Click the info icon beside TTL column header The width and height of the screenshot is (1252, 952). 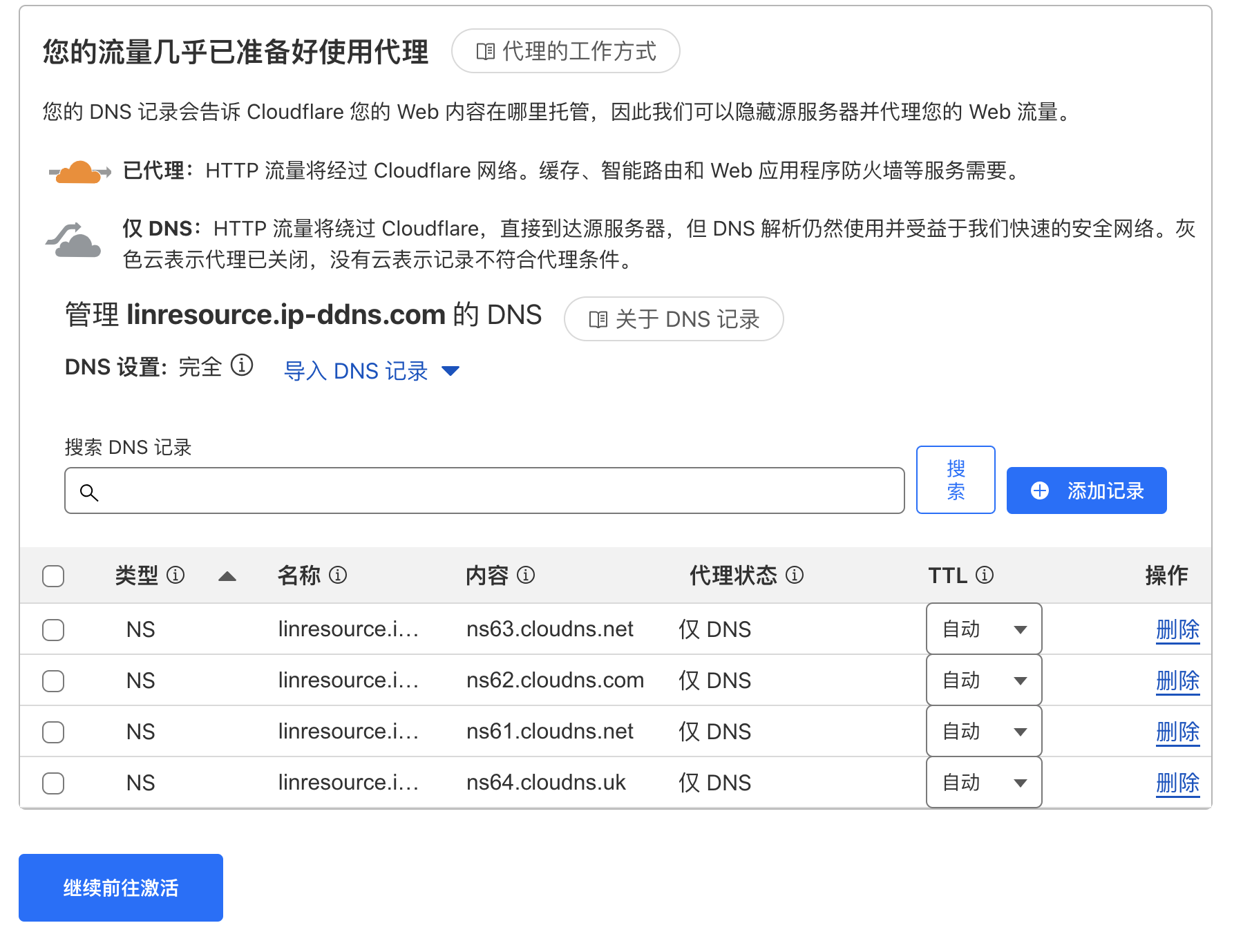coord(985,575)
